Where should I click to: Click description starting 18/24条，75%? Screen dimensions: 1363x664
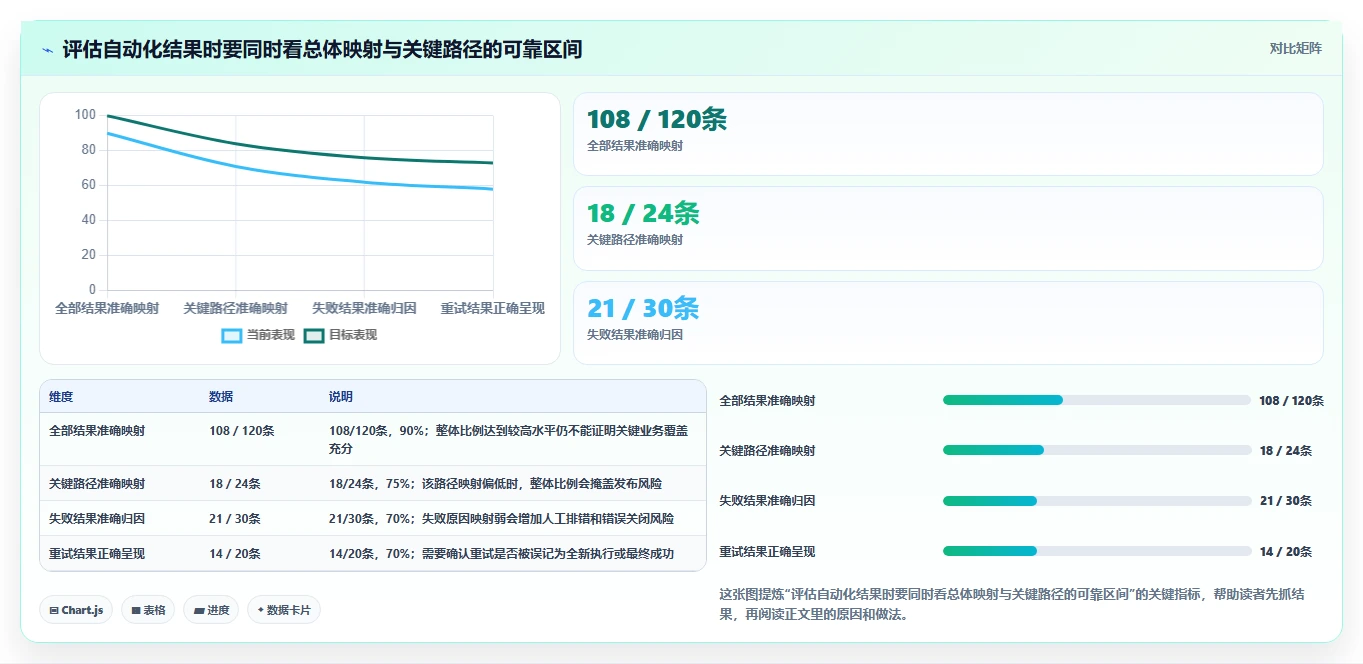pyautogui.click(x=495, y=484)
